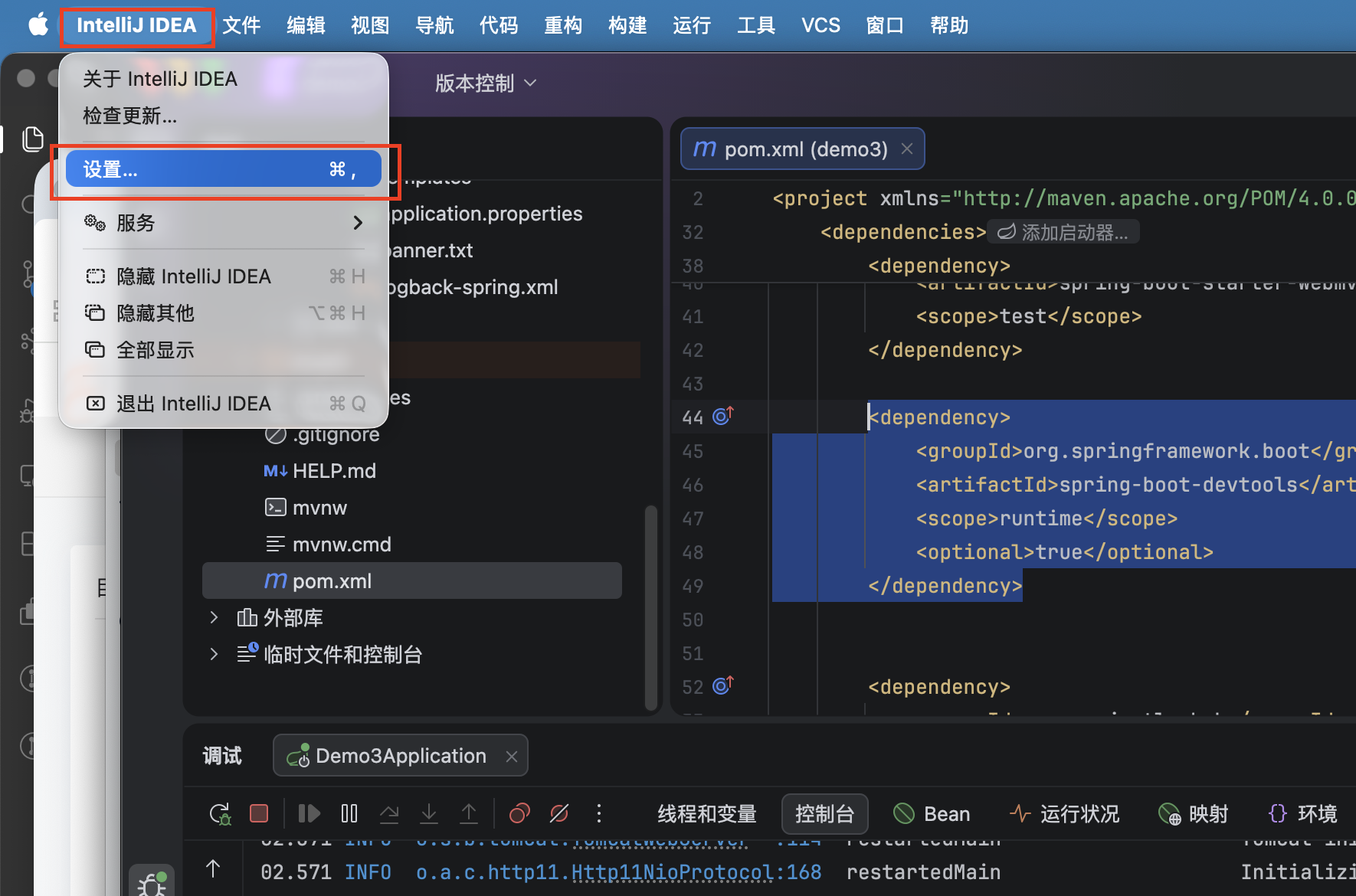This screenshot has width=1356, height=896.
Task: Open the IntelliJ IDEA application menu
Action: [136, 25]
